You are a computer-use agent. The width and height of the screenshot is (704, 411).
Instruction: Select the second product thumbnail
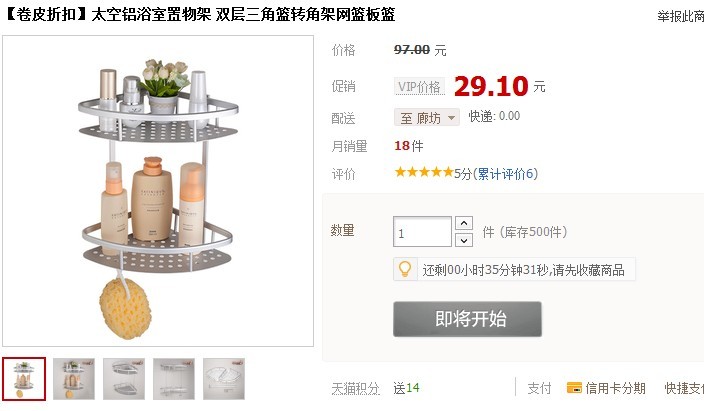(x=74, y=379)
